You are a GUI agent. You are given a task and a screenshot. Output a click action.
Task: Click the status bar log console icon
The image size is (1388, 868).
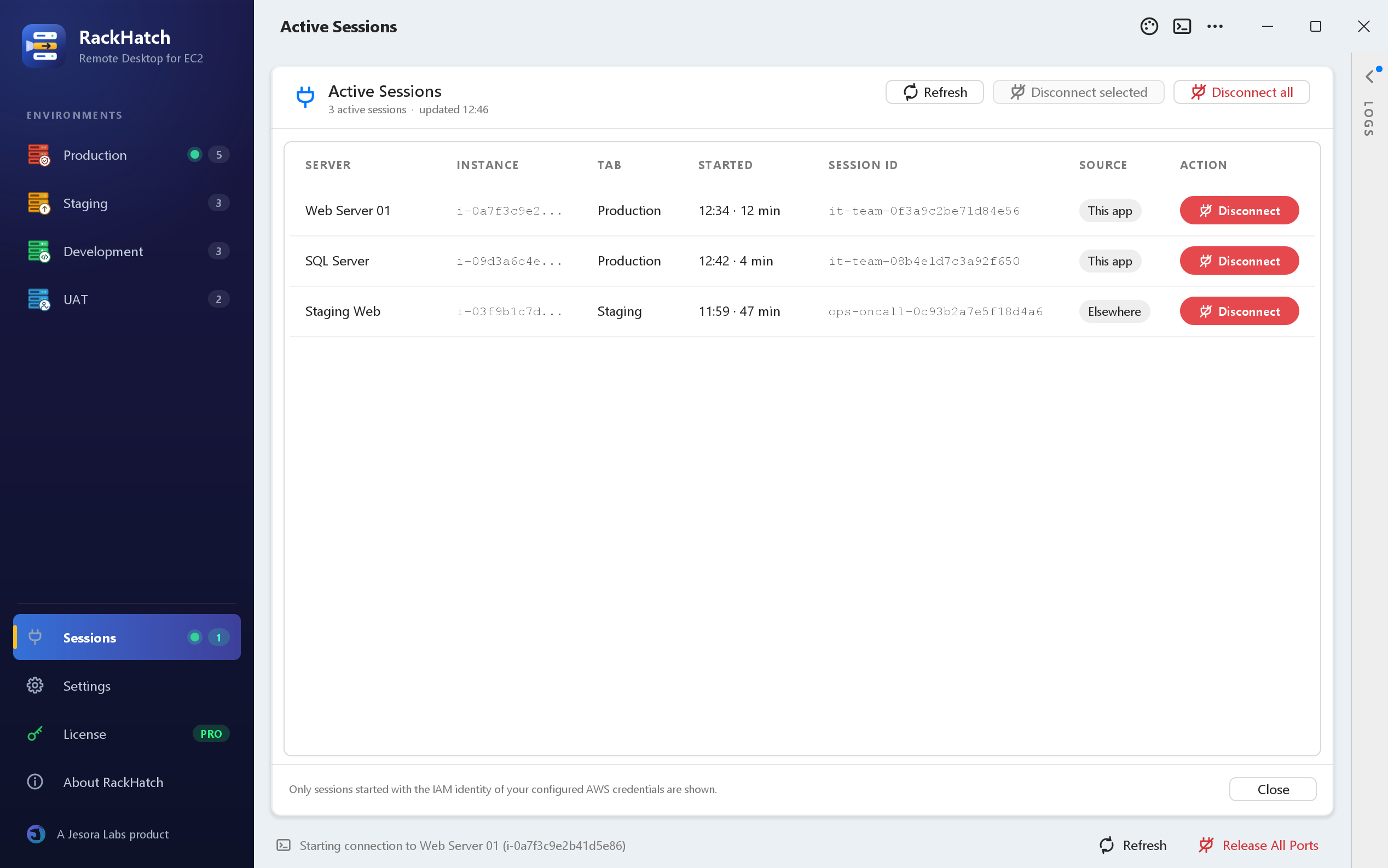tap(284, 844)
